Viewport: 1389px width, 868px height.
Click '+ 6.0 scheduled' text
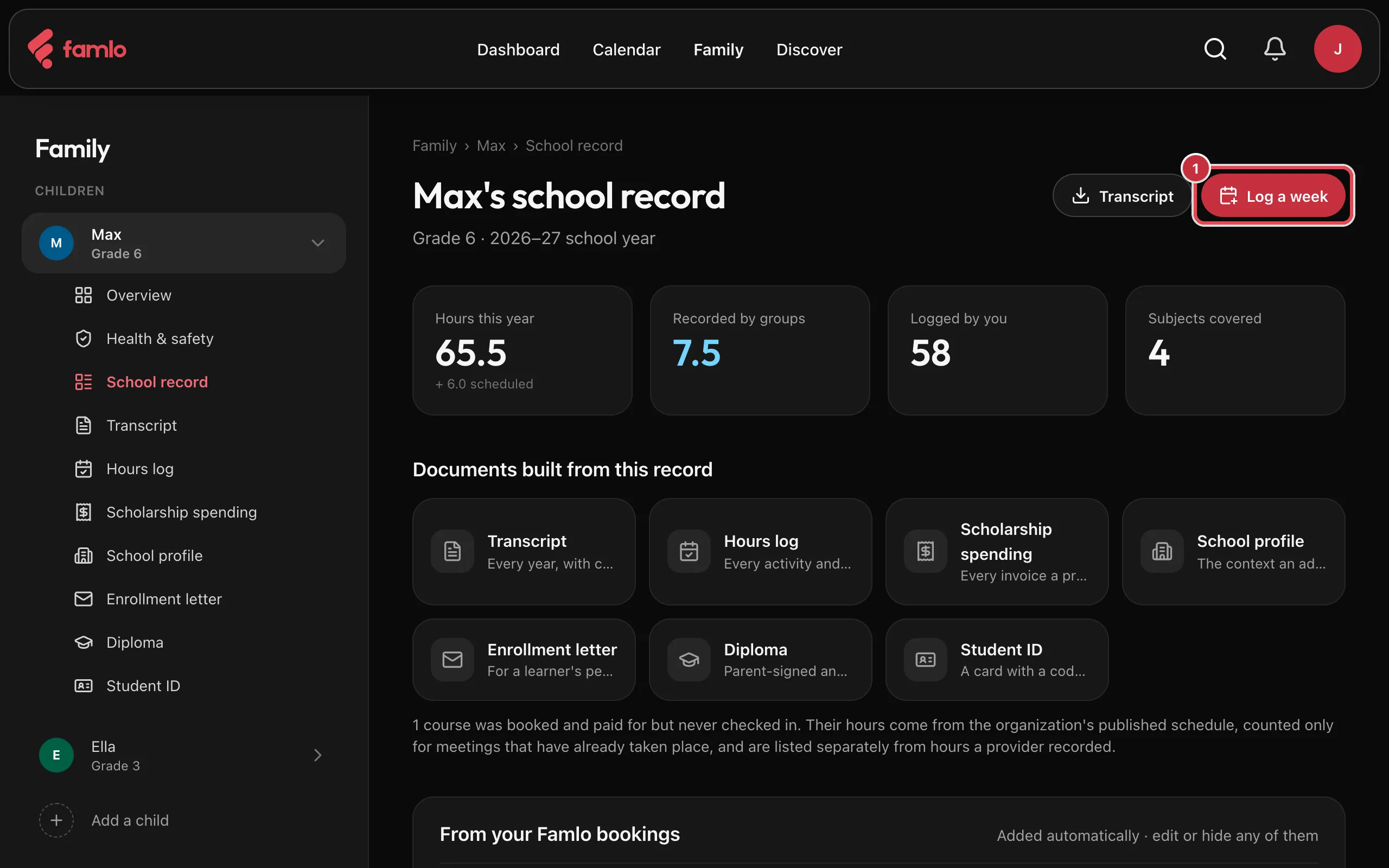484,384
